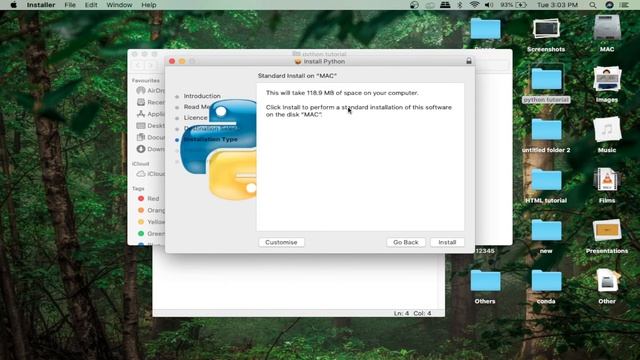Image resolution: width=640 pixels, height=360 pixels.
Task: Click the Yellow tag in Finder sidebar
Action: click(x=151, y=222)
